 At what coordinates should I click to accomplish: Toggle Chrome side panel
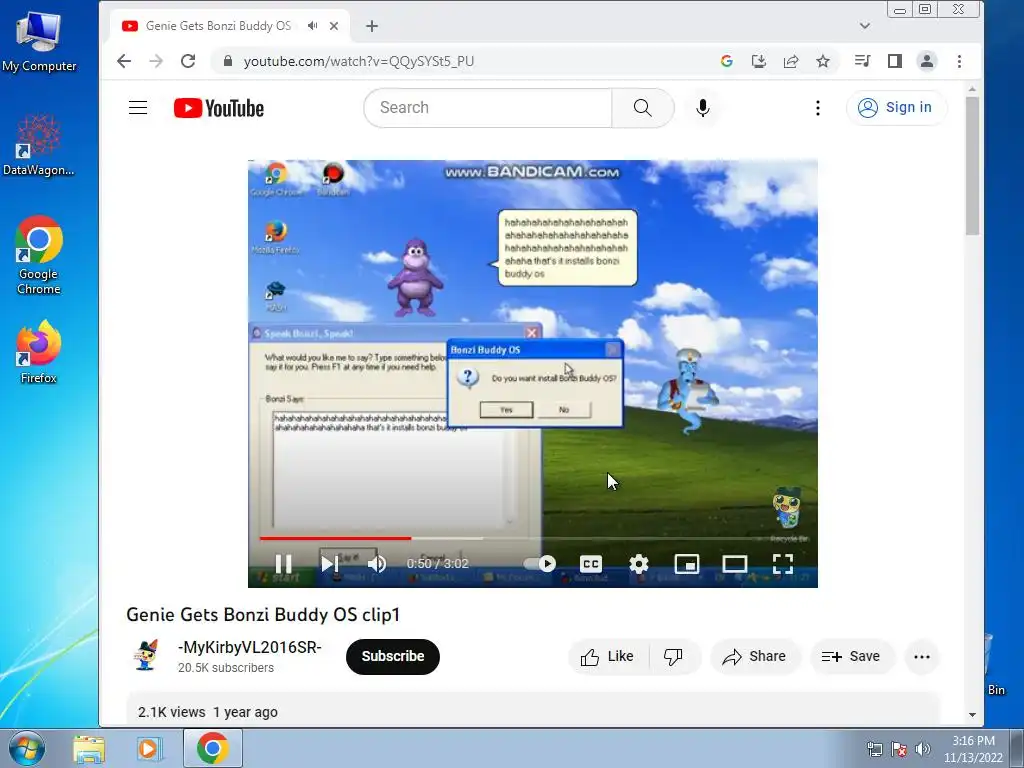click(895, 61)
